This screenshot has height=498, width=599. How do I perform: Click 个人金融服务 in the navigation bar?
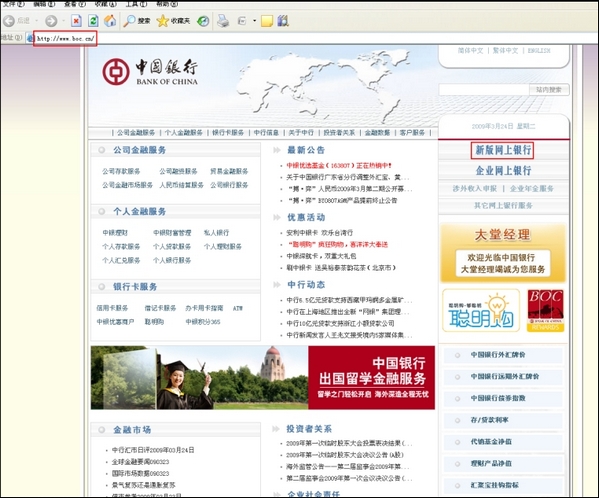184,133
